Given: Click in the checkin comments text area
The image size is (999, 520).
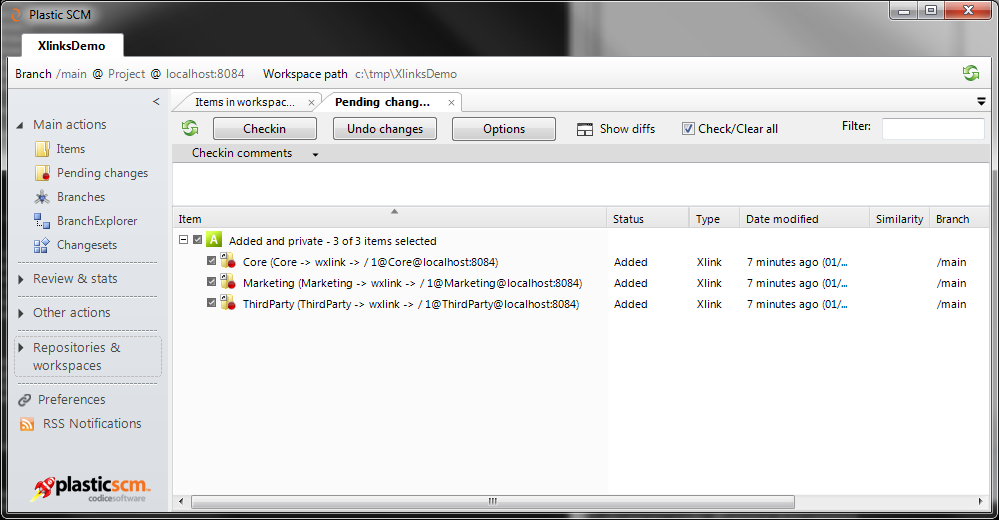Looking at the screenshot, I should click(x=580, y=184).
